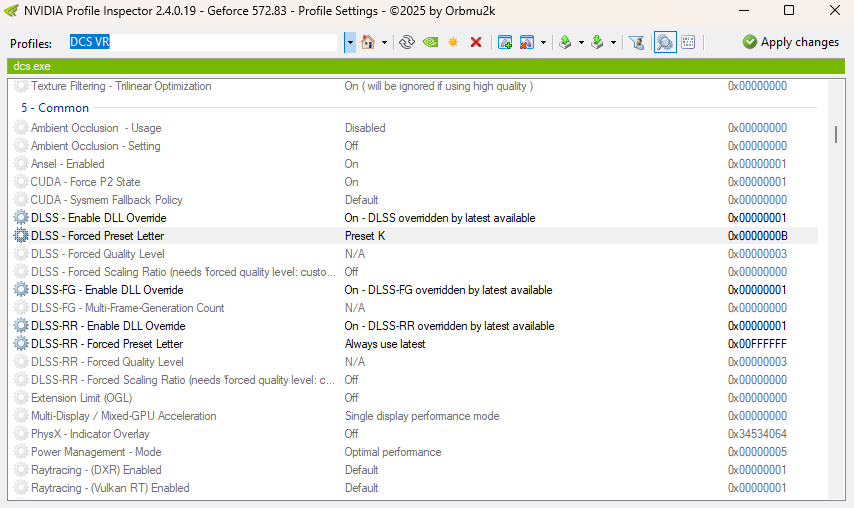Click the green NVIDIA logo toolbar icon
854x508 pixels.
tap(430, 42)
